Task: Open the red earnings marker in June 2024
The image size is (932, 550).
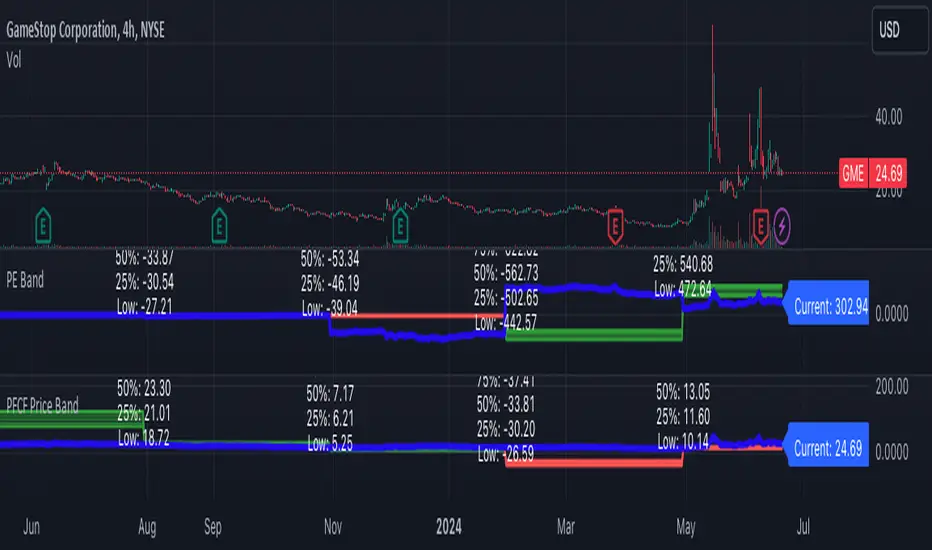Action: click(760, 226)
